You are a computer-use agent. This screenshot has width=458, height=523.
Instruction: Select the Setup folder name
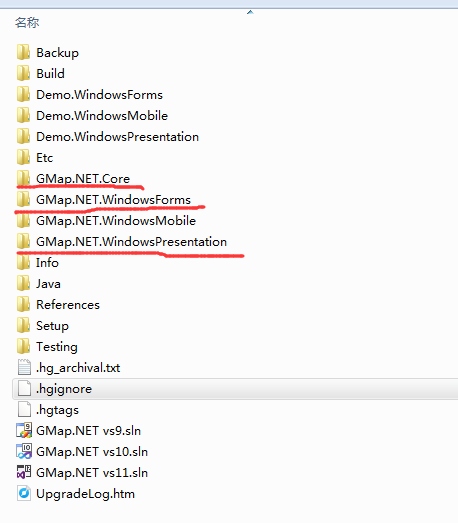point(52,326)
